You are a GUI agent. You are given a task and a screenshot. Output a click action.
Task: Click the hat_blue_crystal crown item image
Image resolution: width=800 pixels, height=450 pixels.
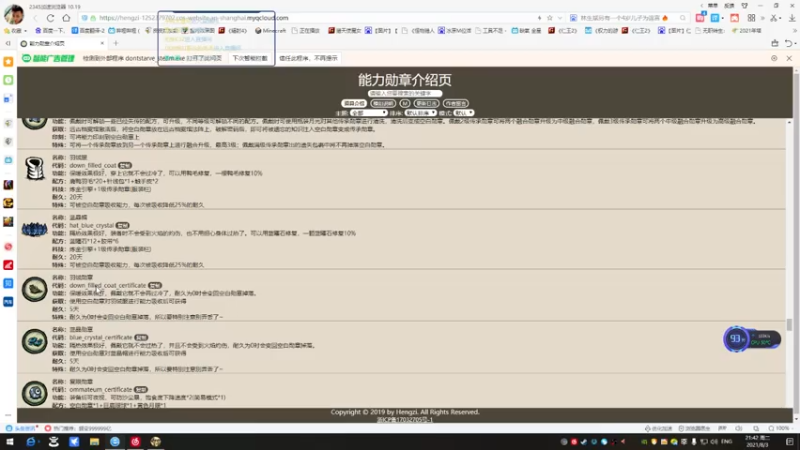34,229
